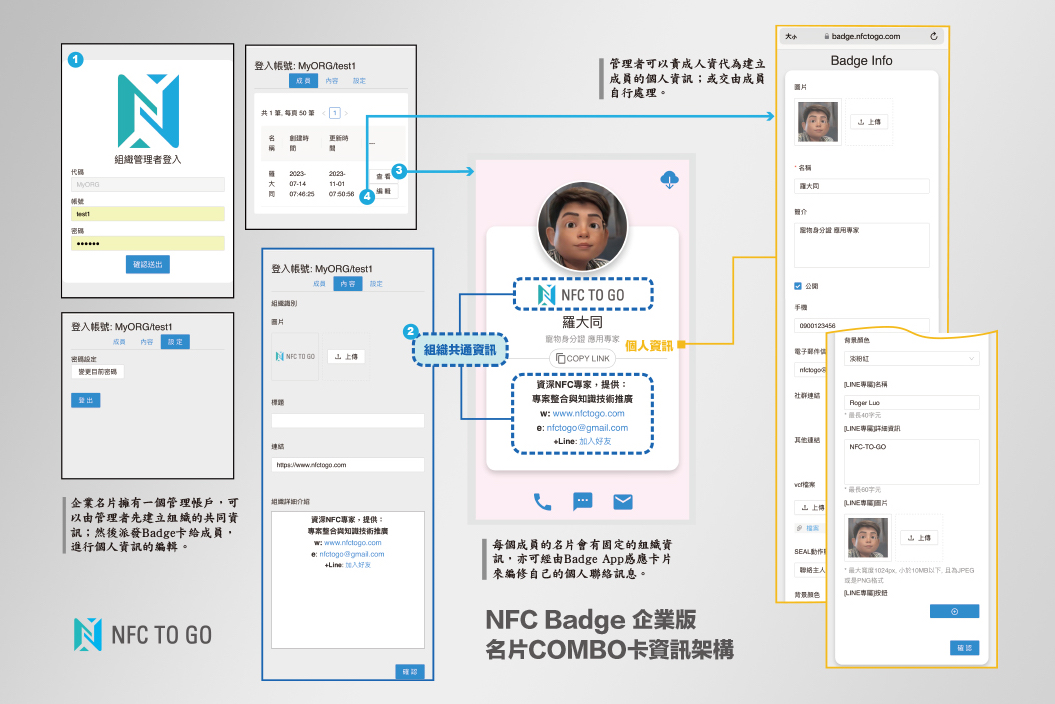Click the NFC TO GO logo thumbnail under 圖片

295,357
